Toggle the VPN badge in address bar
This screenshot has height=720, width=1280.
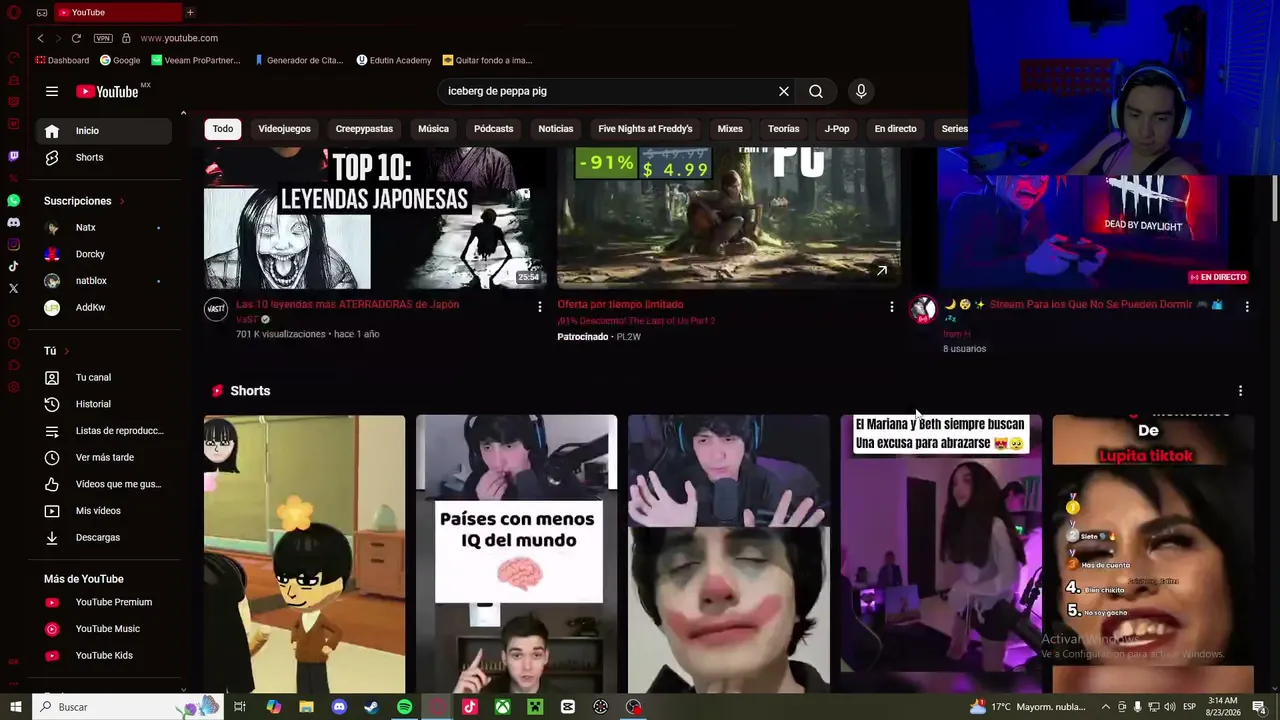tap(103, 38)
